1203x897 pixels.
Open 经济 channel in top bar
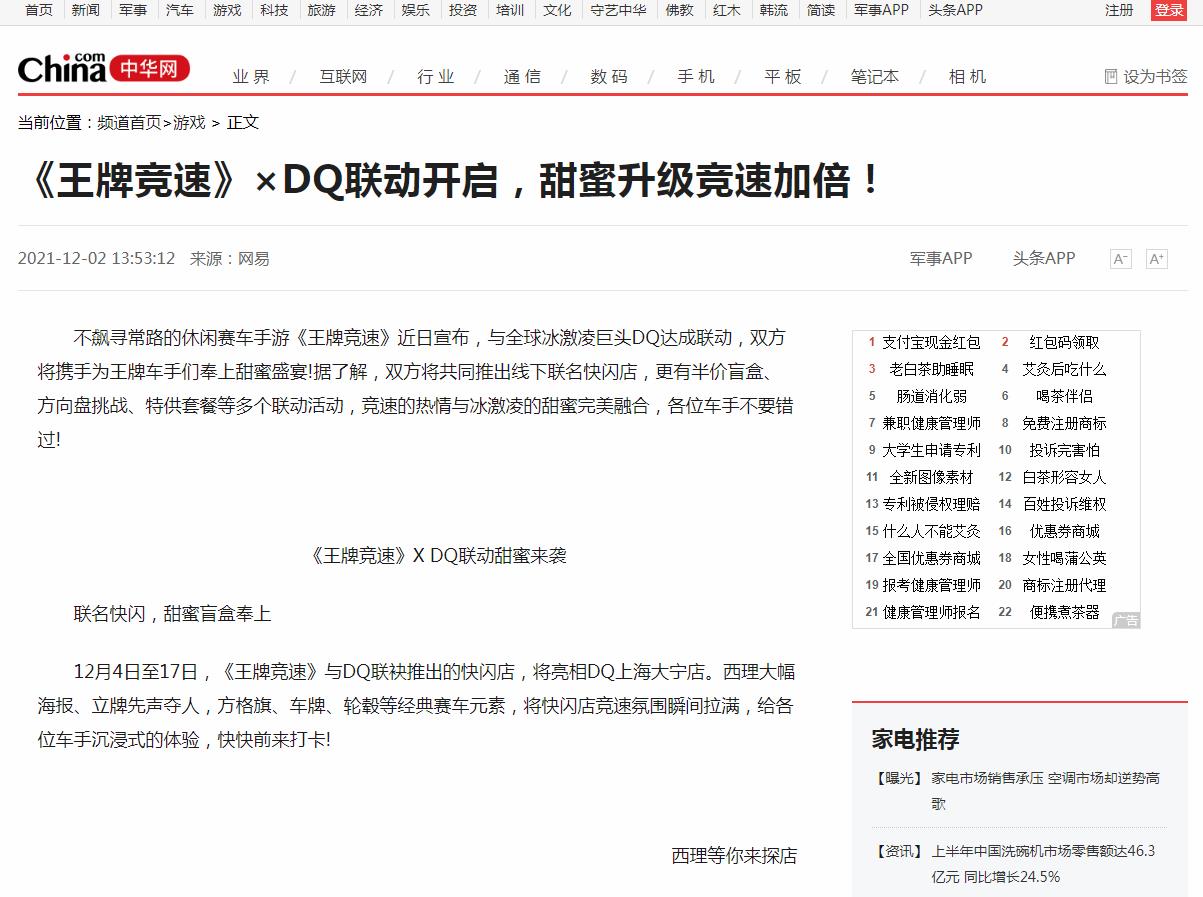[369, 10]
